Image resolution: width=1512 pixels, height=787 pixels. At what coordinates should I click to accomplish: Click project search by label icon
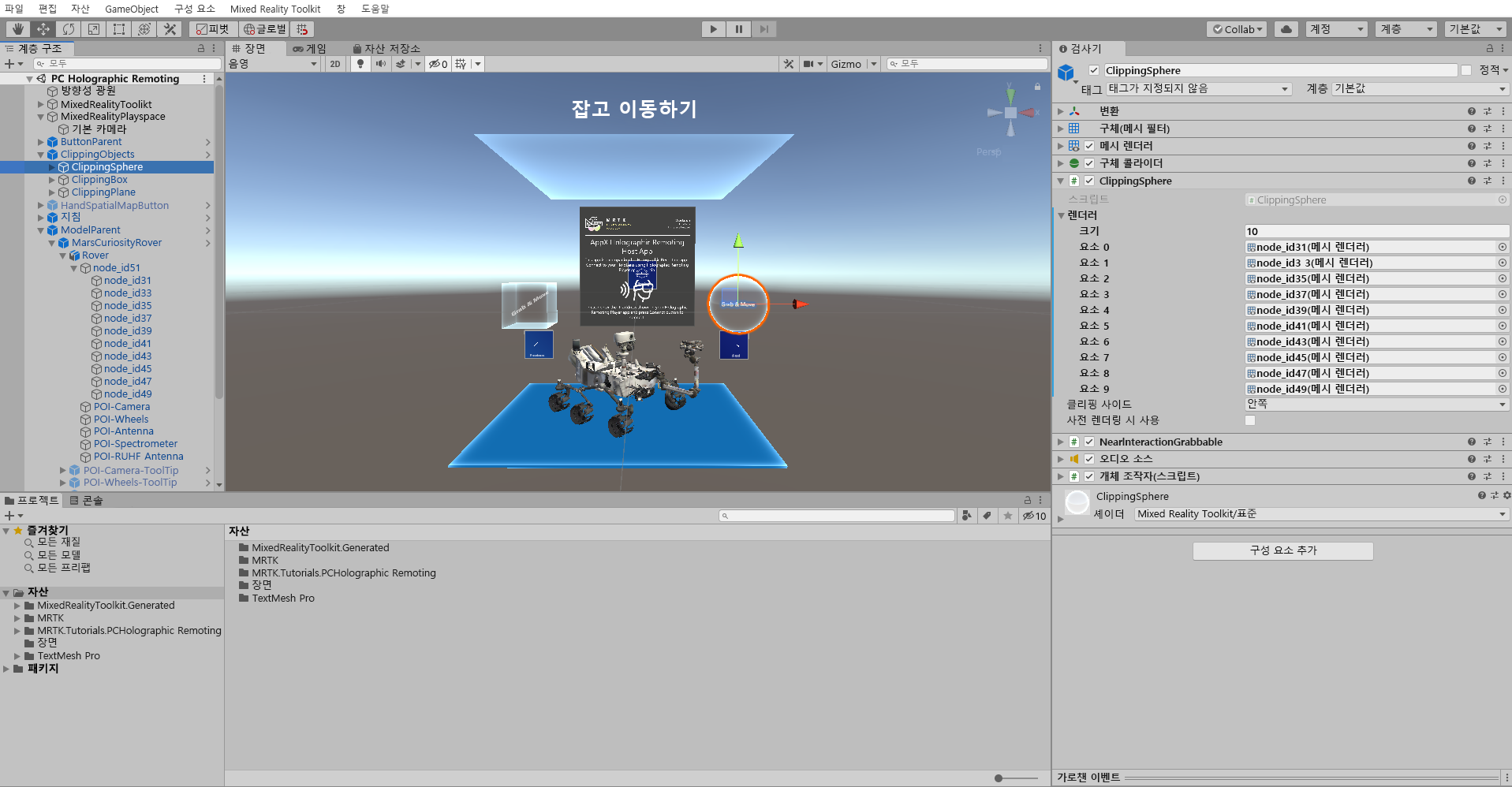987,516
